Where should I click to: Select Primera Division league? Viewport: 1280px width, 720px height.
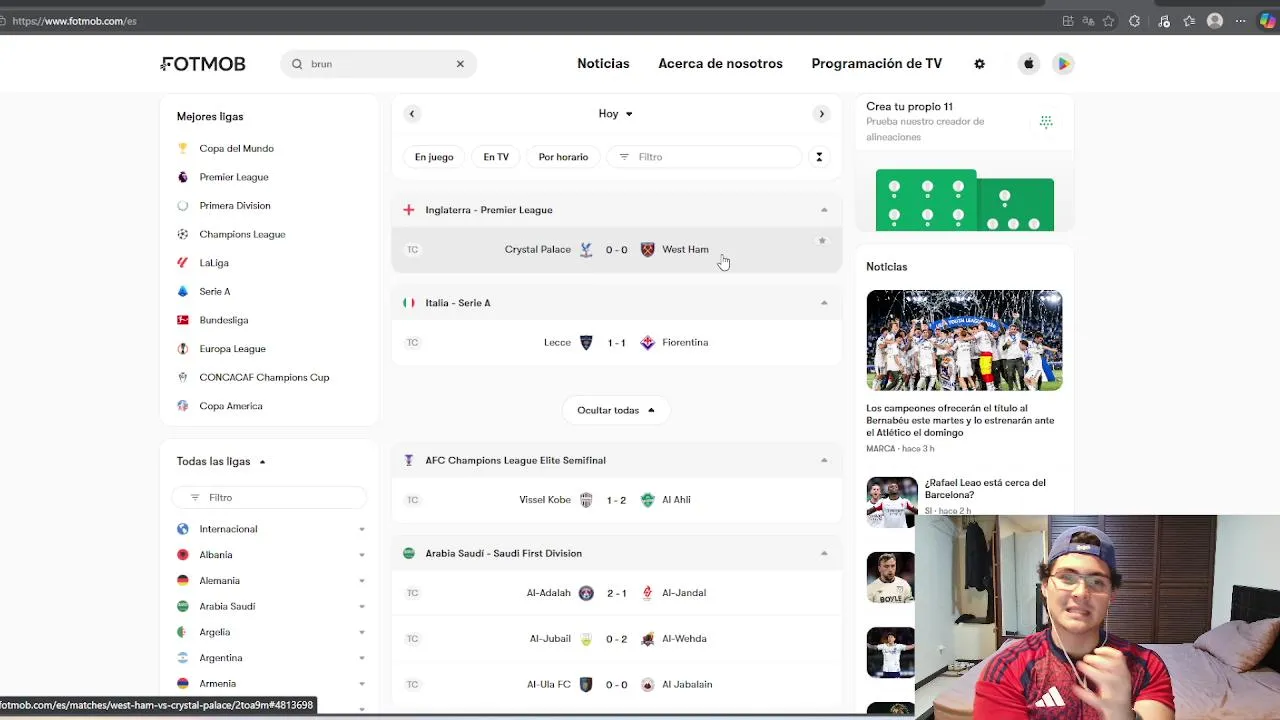point(234,206)
